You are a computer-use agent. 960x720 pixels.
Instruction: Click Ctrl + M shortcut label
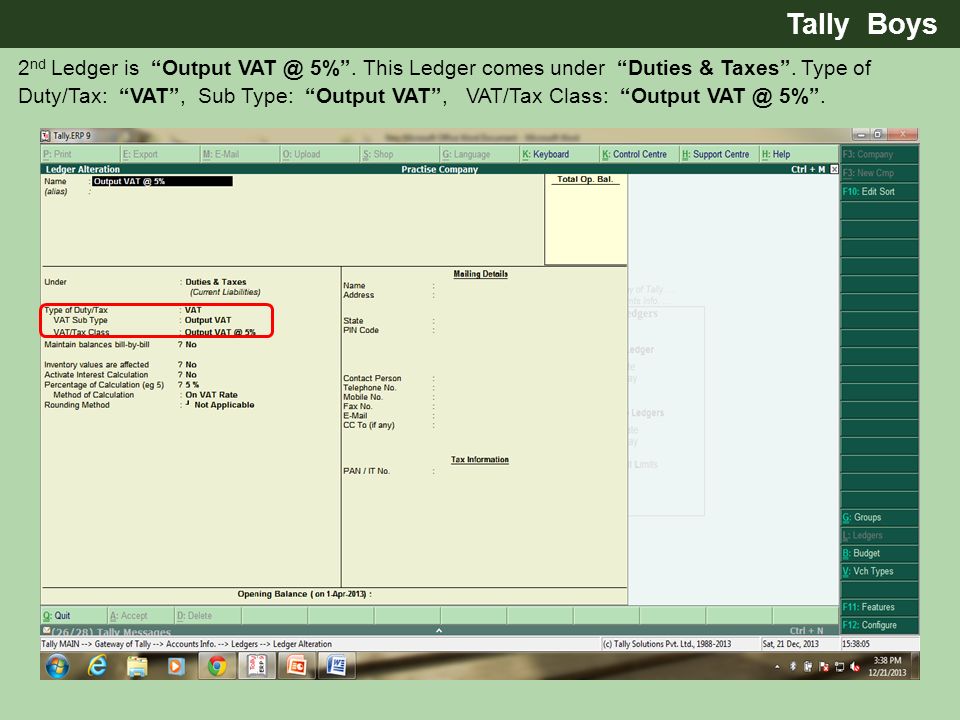coord(808,169)
